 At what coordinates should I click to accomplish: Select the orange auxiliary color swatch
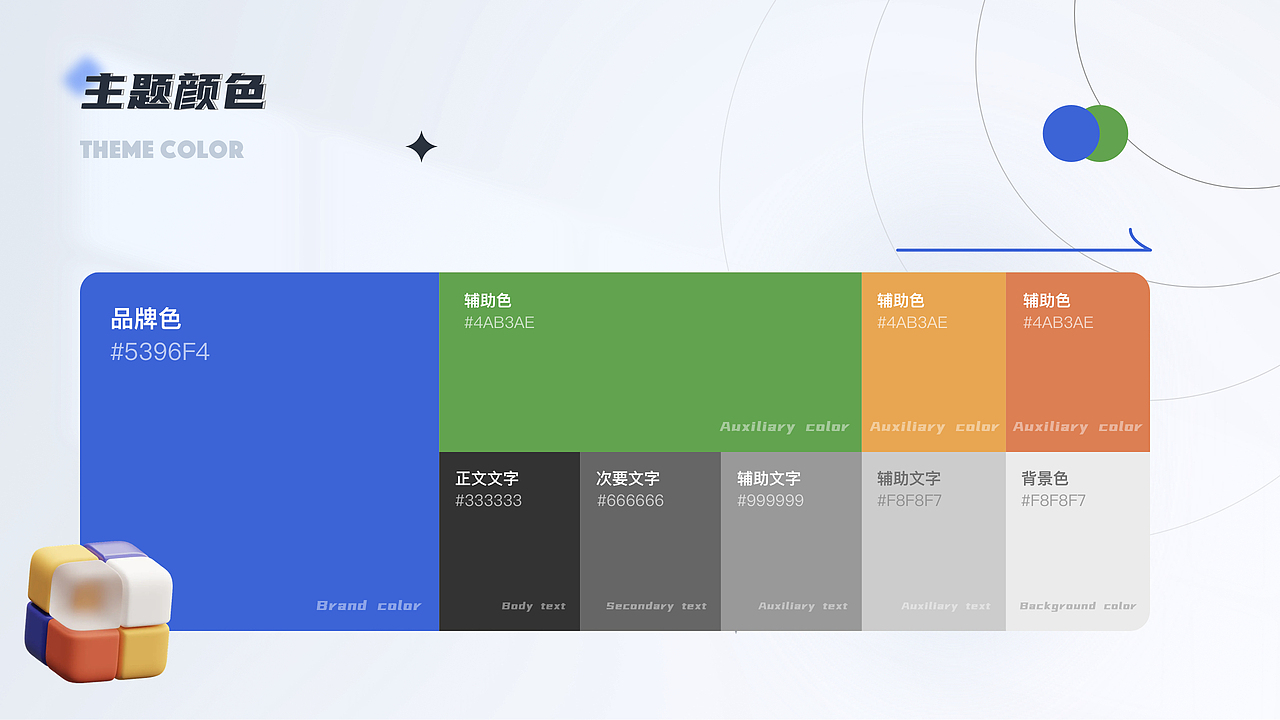[x=934, y=361]
